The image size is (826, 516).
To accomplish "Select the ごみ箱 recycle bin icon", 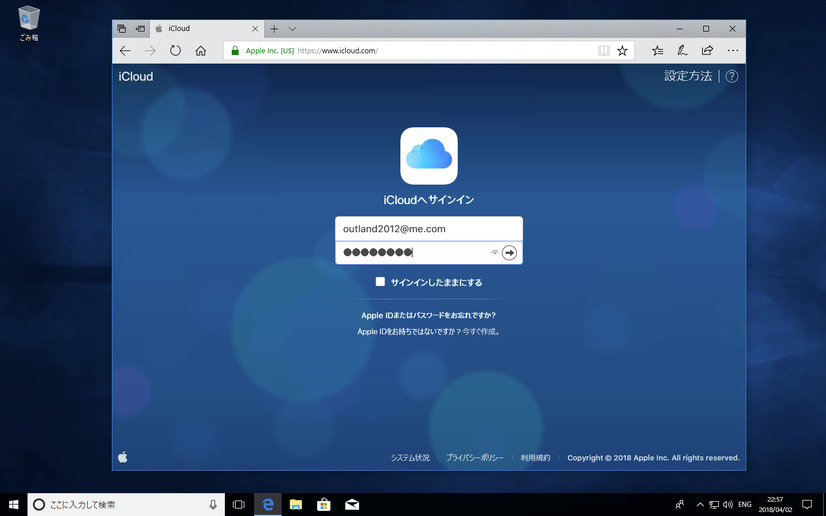I will pyautogui.click(x=28, y=24).
